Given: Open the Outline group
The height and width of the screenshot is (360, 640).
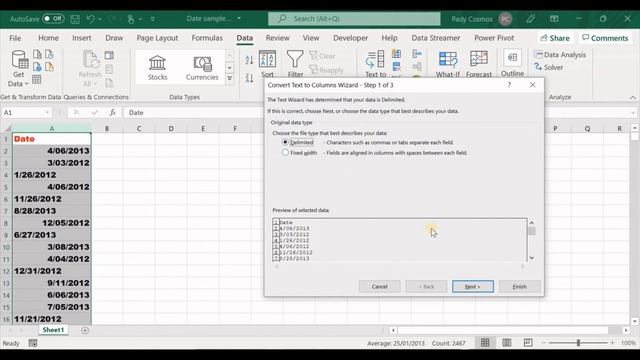Looking at the screenshot, I should (512, 63).
